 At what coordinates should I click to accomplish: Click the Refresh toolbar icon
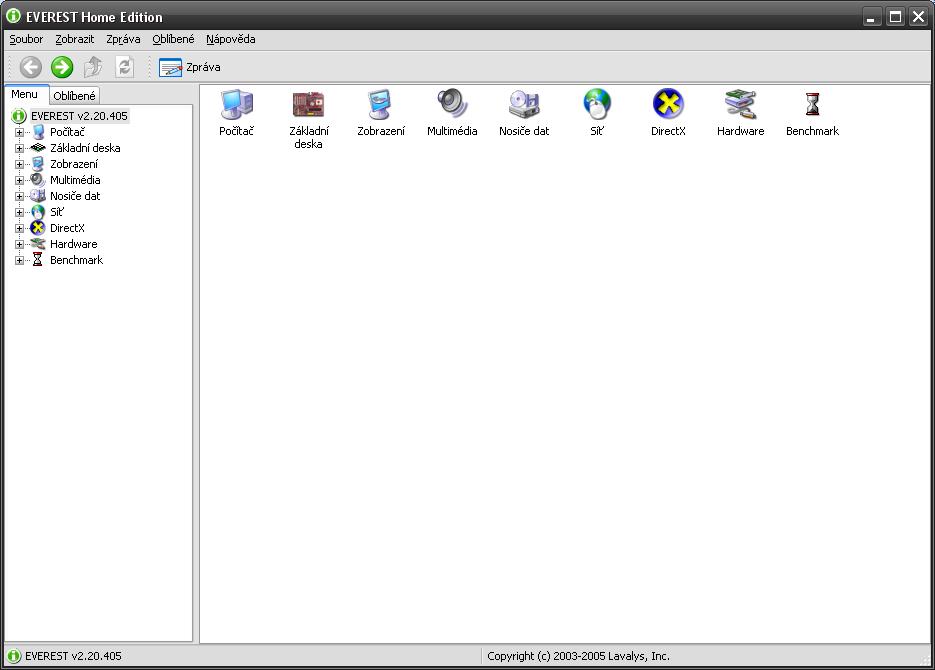124,67
